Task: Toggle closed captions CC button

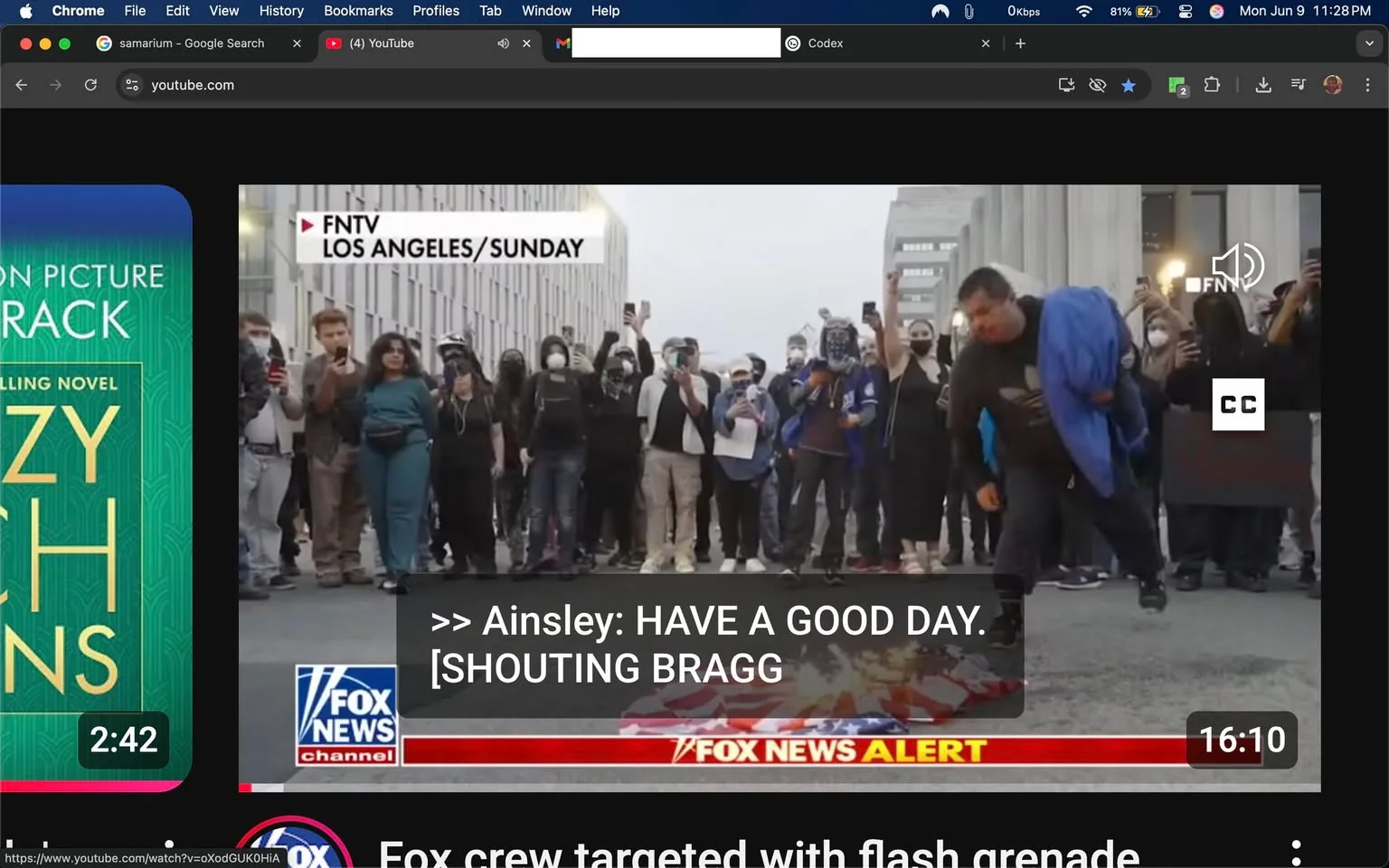Action: pyautogui.click(x=1238, y=404)
